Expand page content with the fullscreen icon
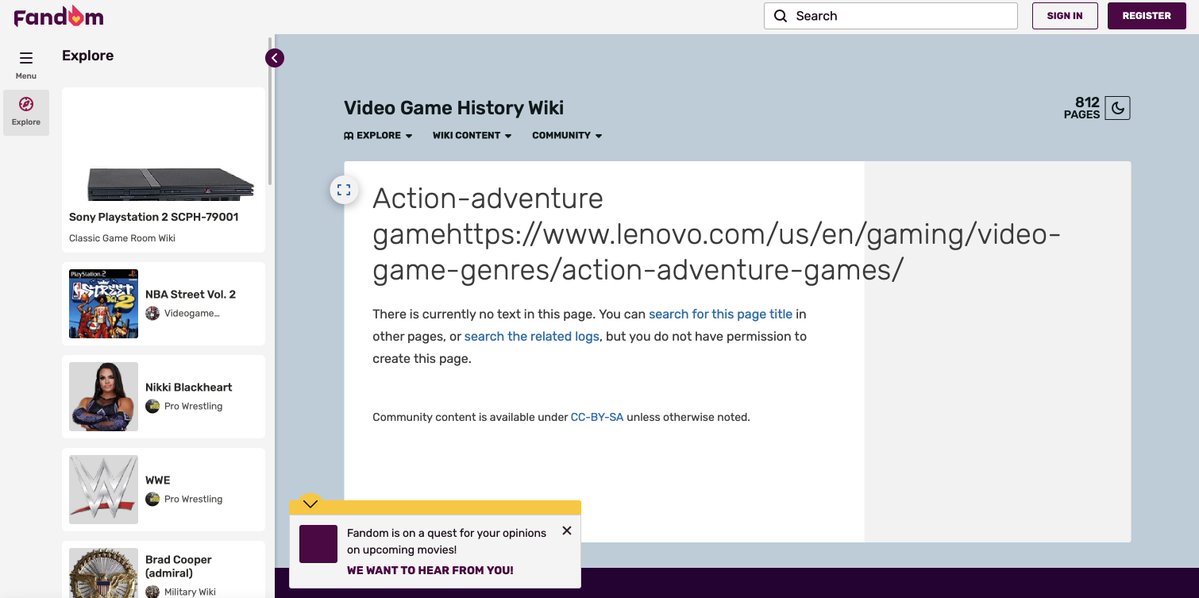Screen dimensions: 1199x598 (x=344, y=190)
